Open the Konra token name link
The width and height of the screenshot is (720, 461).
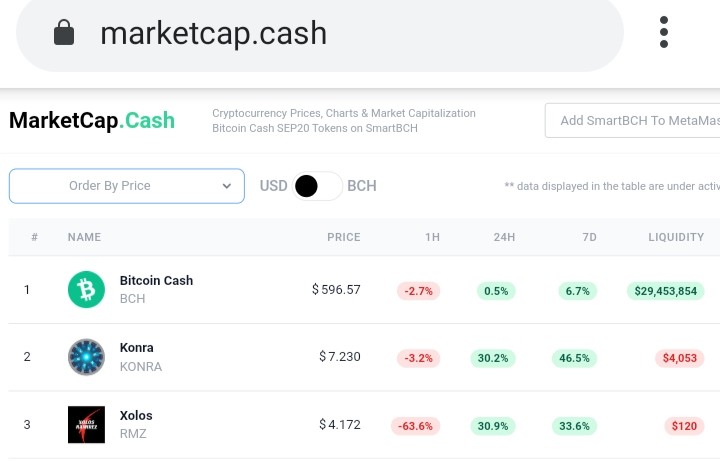[136, 348]
